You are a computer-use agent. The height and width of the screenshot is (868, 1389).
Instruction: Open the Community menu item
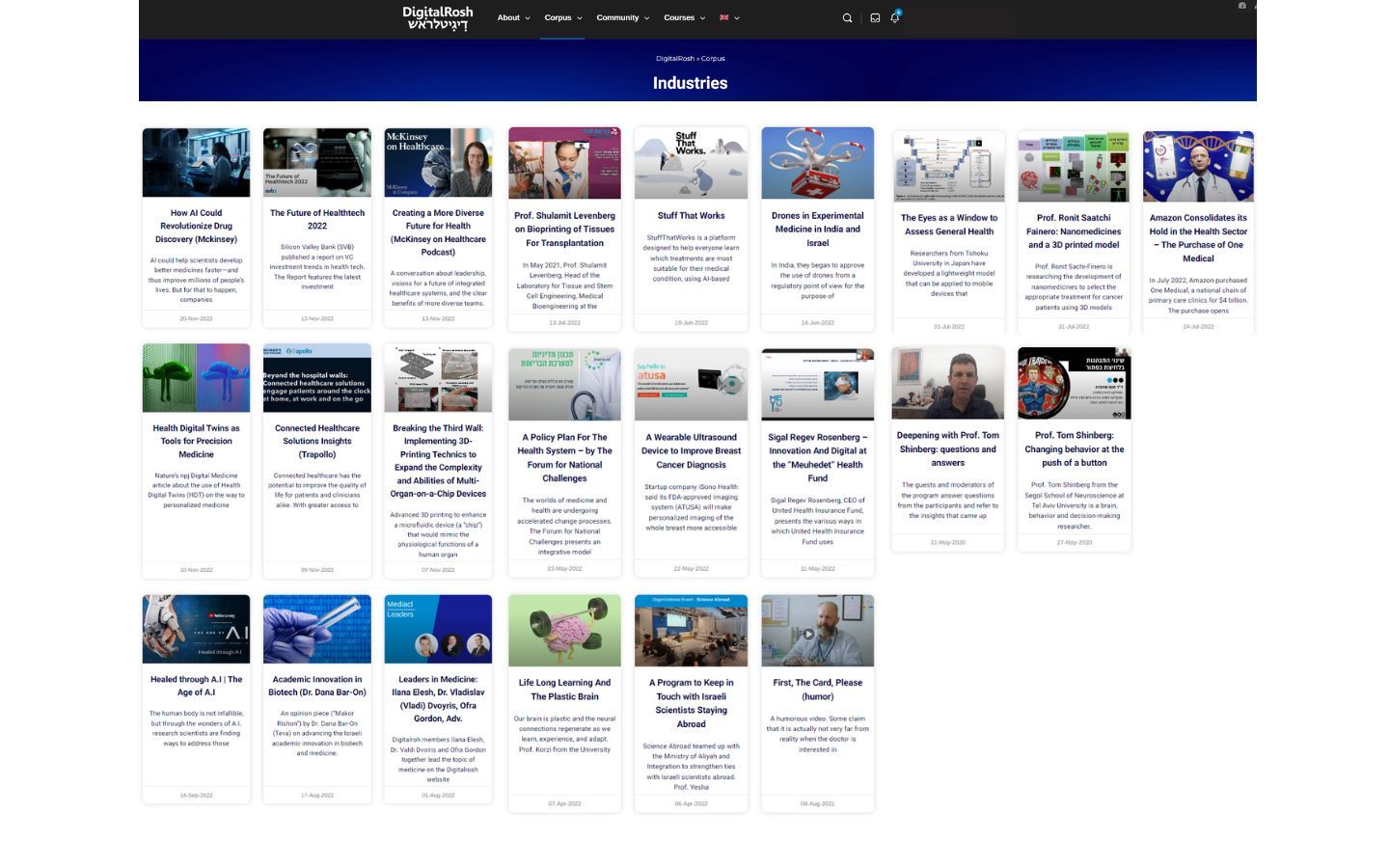coord(617,17)
